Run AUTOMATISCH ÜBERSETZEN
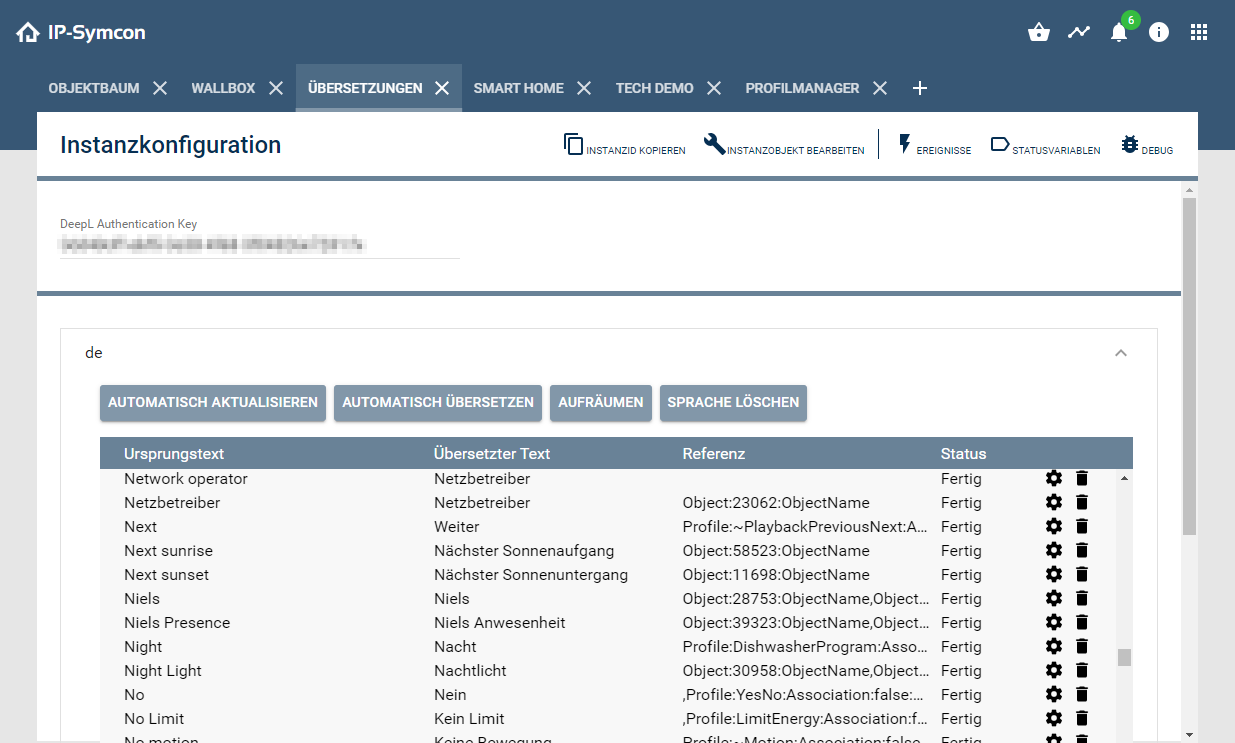Screen dimensions: 1235x743 tap(437, 403)
